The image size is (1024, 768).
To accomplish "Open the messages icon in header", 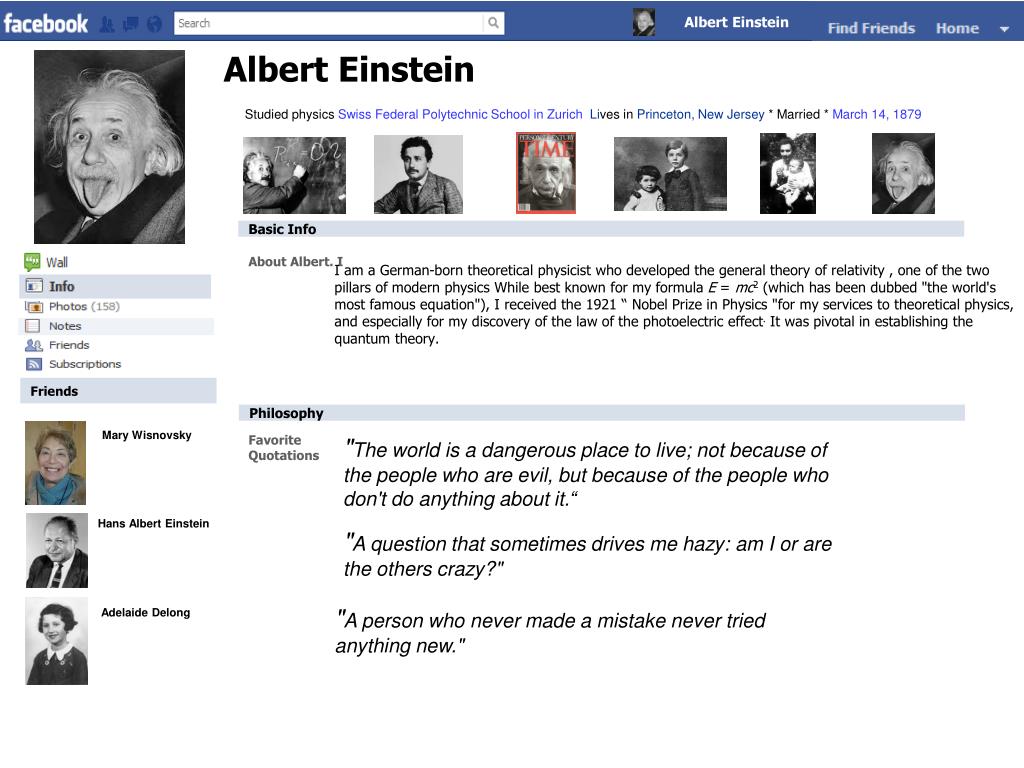I will [x=131, y=25].
